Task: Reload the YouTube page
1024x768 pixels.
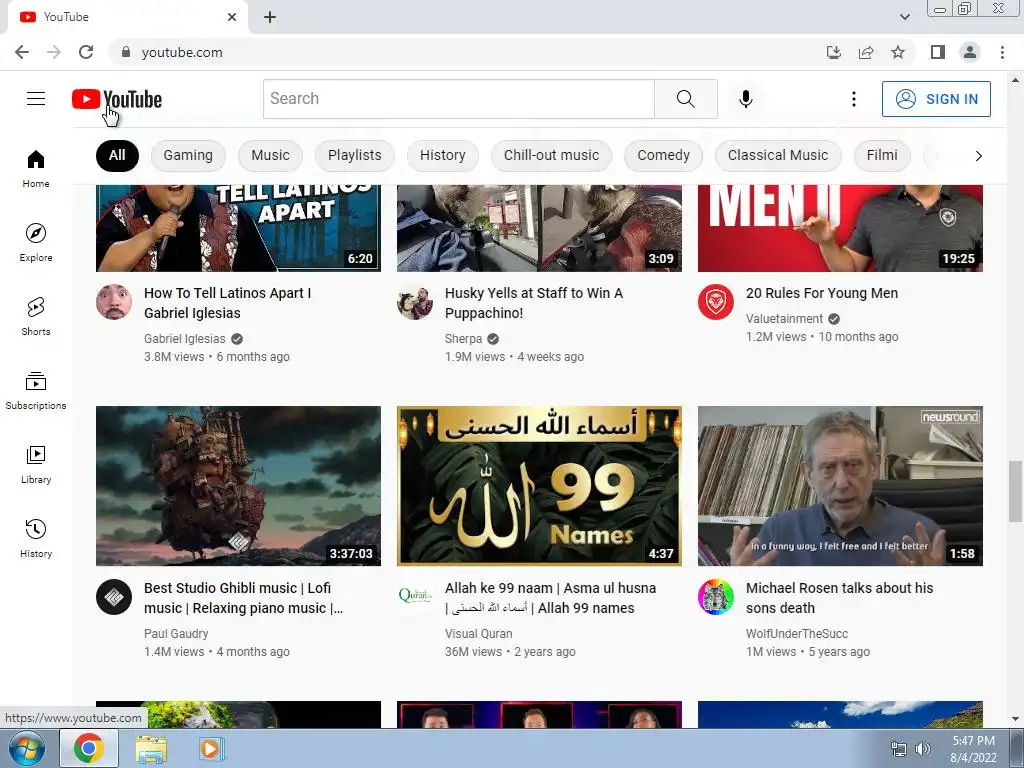Action: (x=86, y=52)
